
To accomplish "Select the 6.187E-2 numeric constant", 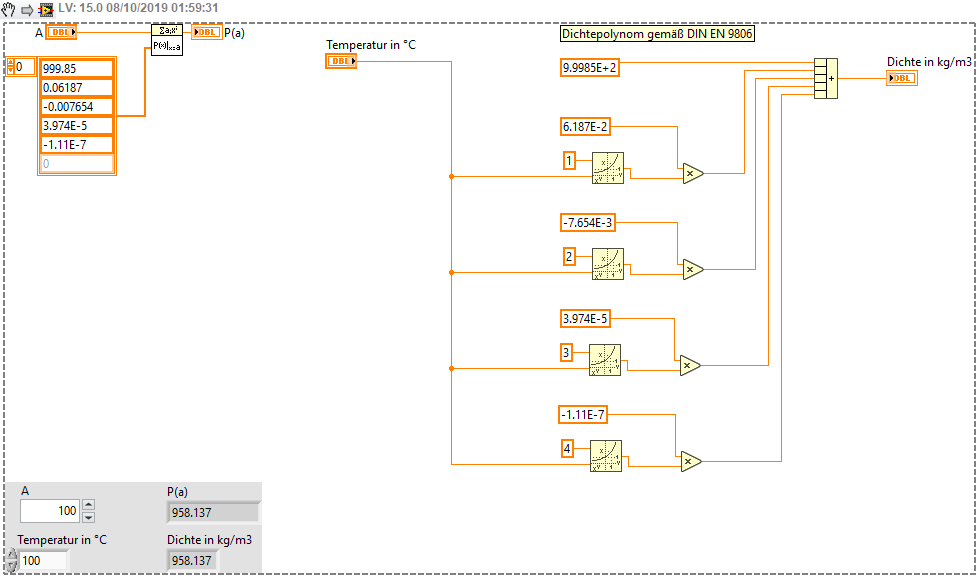I will [585, 127].
